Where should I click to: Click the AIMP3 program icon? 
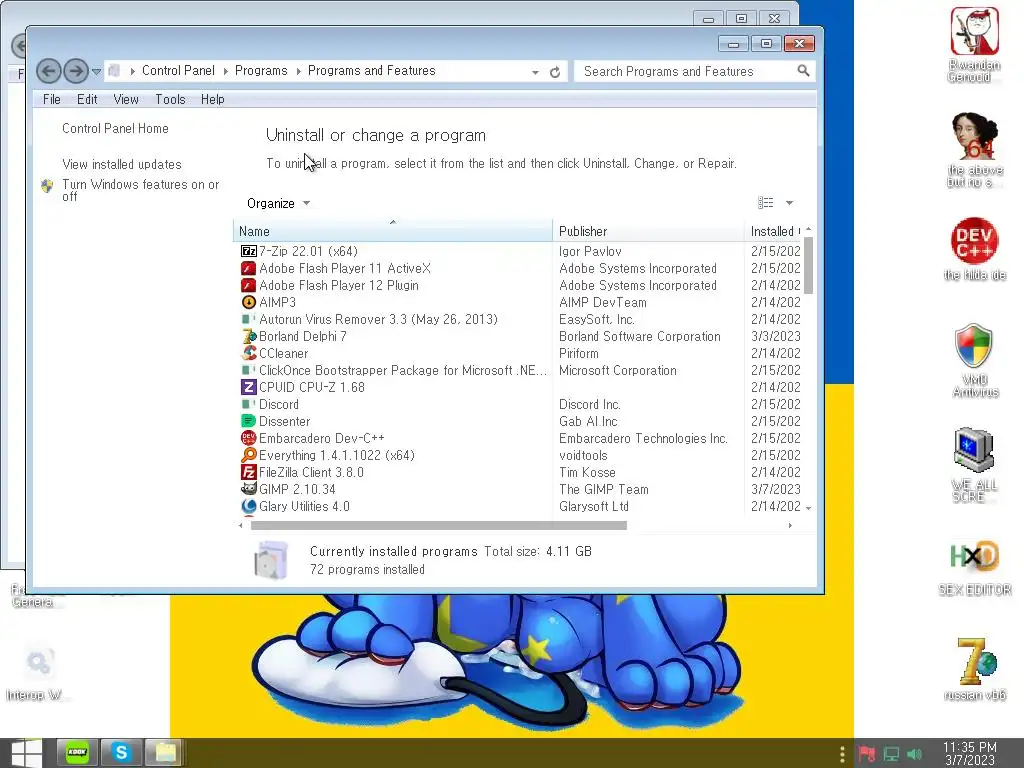tap(248, 302)
